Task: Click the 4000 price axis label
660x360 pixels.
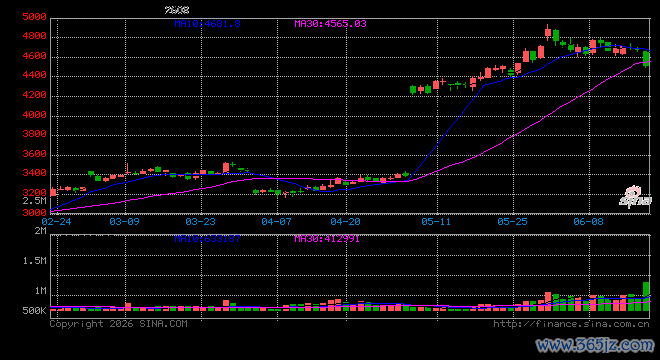Action: [35, 115]
